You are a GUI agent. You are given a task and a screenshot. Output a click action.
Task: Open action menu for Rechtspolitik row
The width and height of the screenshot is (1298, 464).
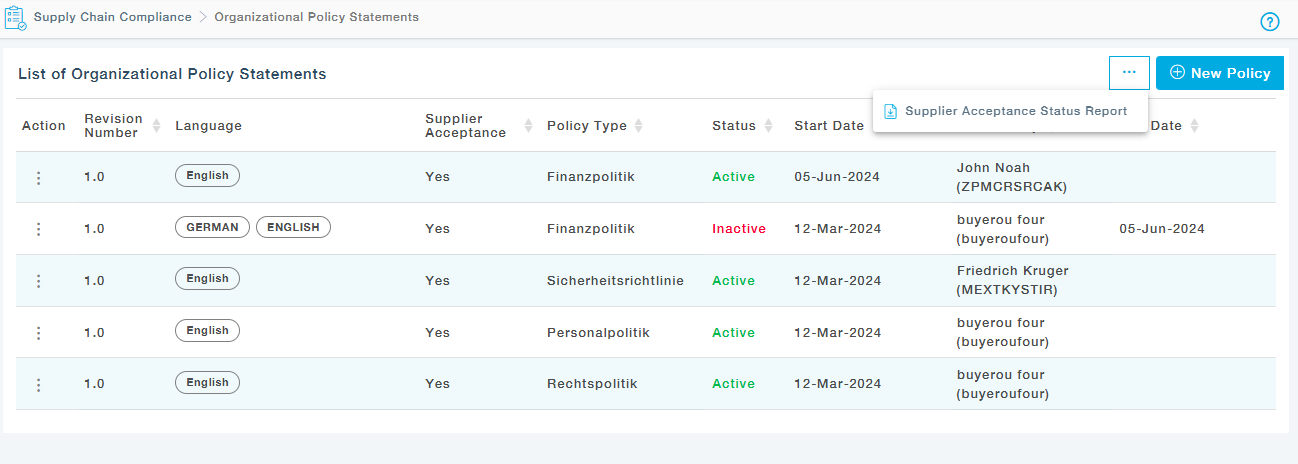click(x=39, y=385)
